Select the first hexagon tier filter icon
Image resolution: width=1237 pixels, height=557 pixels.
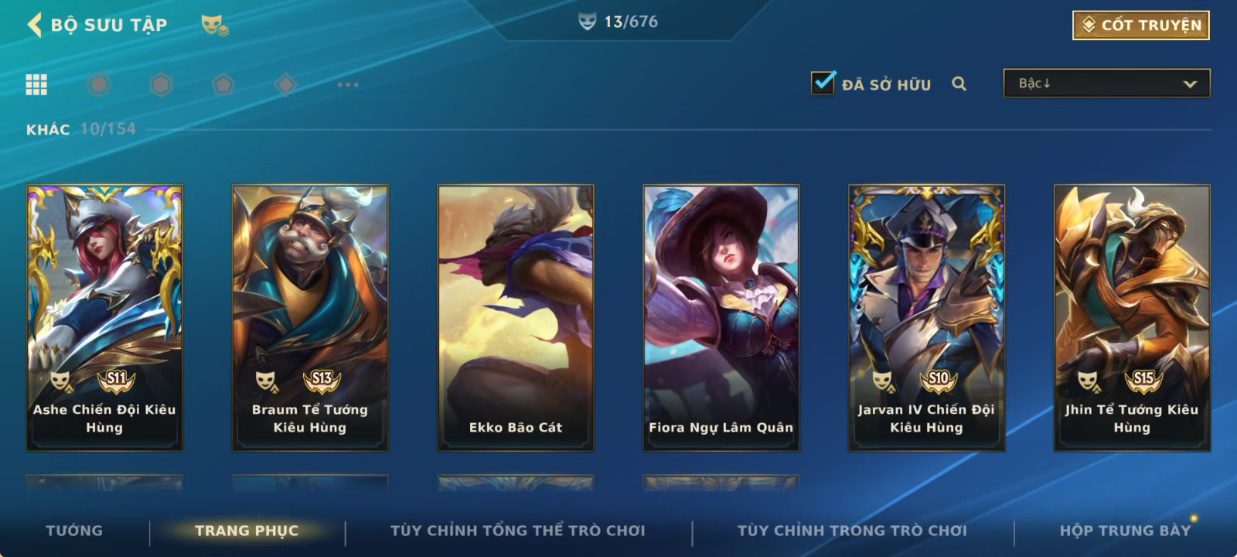pyautogui.click(x=99, y=85)
